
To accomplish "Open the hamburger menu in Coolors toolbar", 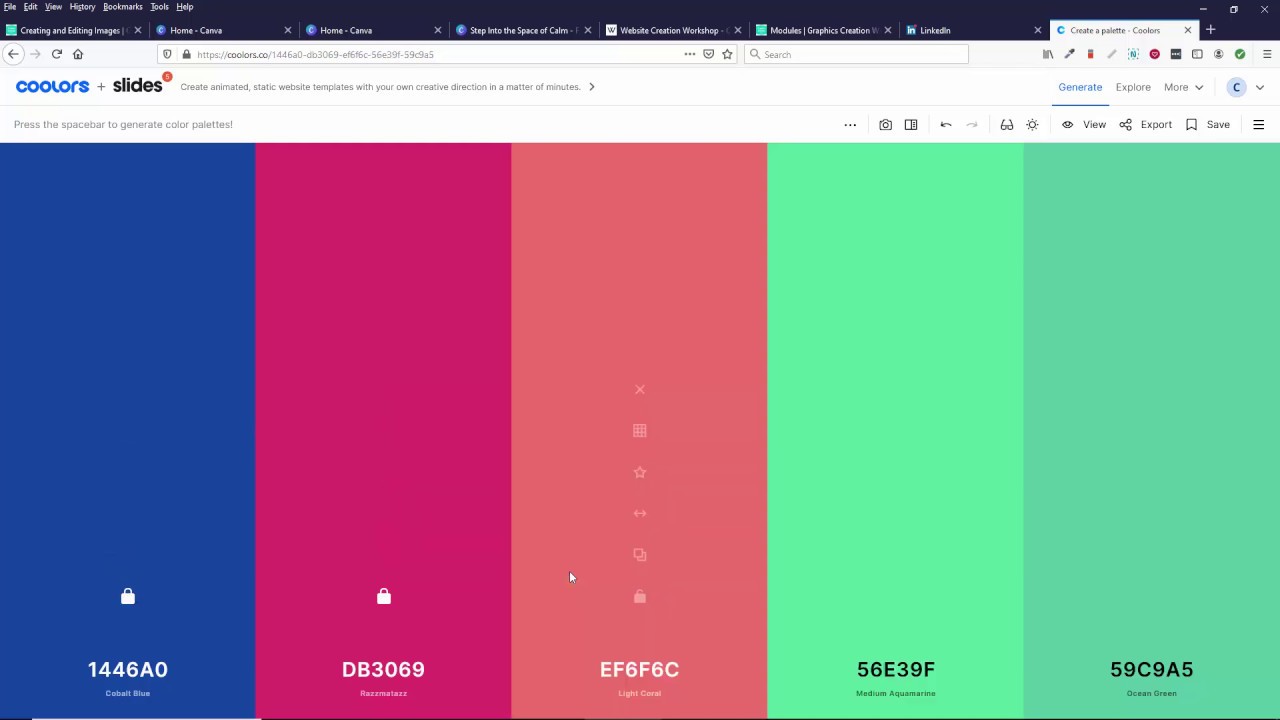I will 1259,125.
